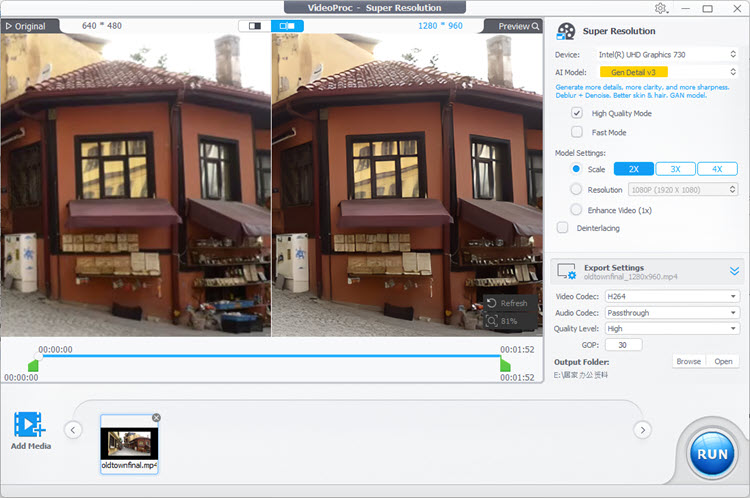Collapse the Export Settings section
Viewport: 750px width, 499px height.
[x=734, y=271]
